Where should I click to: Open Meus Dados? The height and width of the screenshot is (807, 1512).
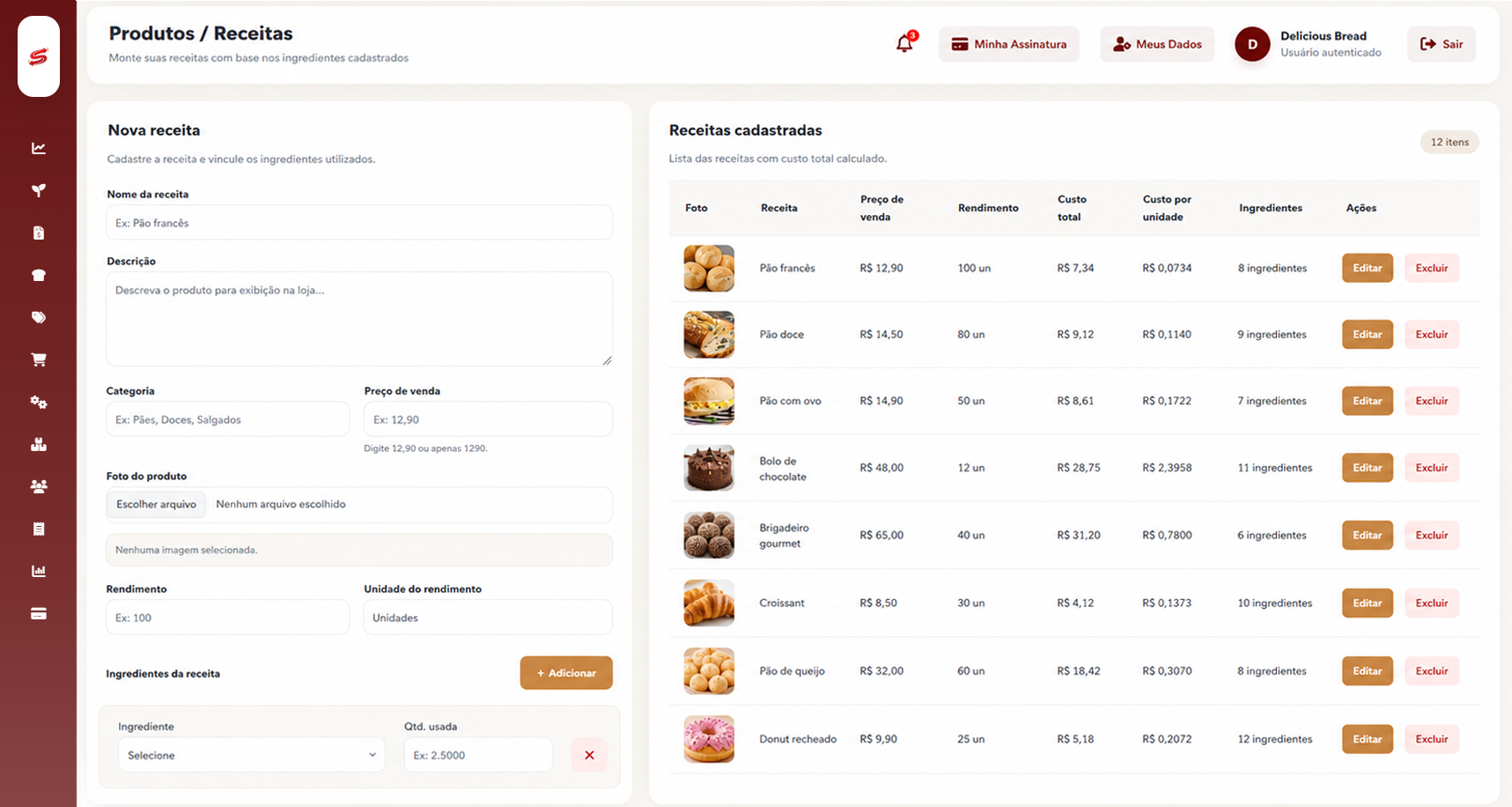(x=1157, y=44)
